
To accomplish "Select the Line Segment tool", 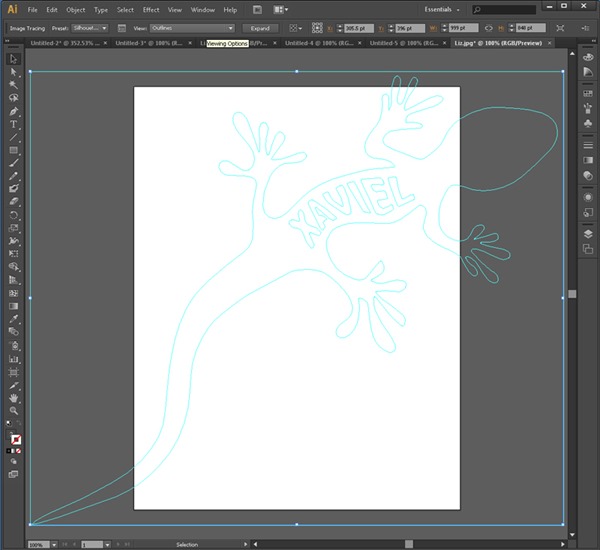I will [x=13, y=137].
